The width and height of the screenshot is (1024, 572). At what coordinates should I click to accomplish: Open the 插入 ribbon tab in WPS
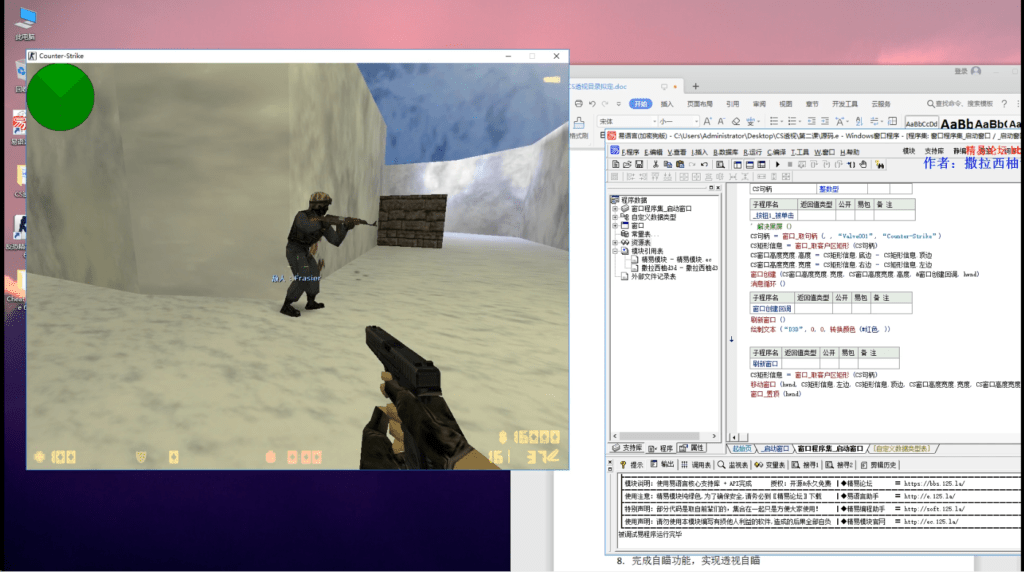(667, 103)
